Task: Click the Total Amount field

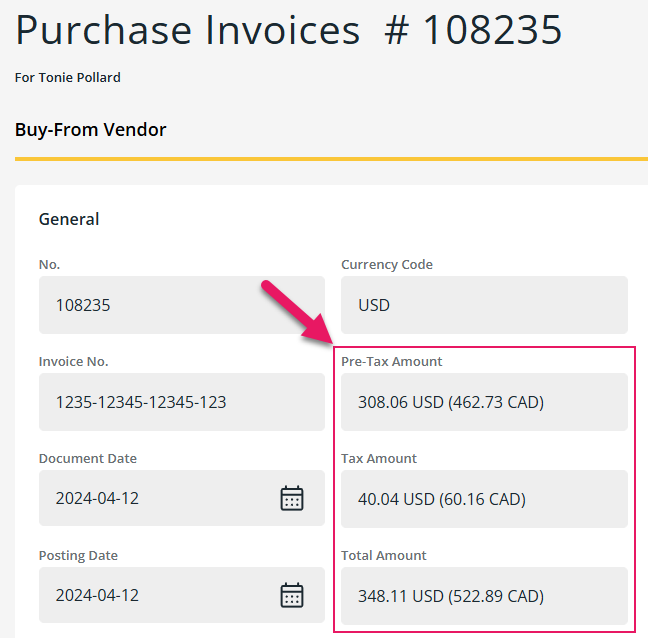Action: tap(484, 596)
